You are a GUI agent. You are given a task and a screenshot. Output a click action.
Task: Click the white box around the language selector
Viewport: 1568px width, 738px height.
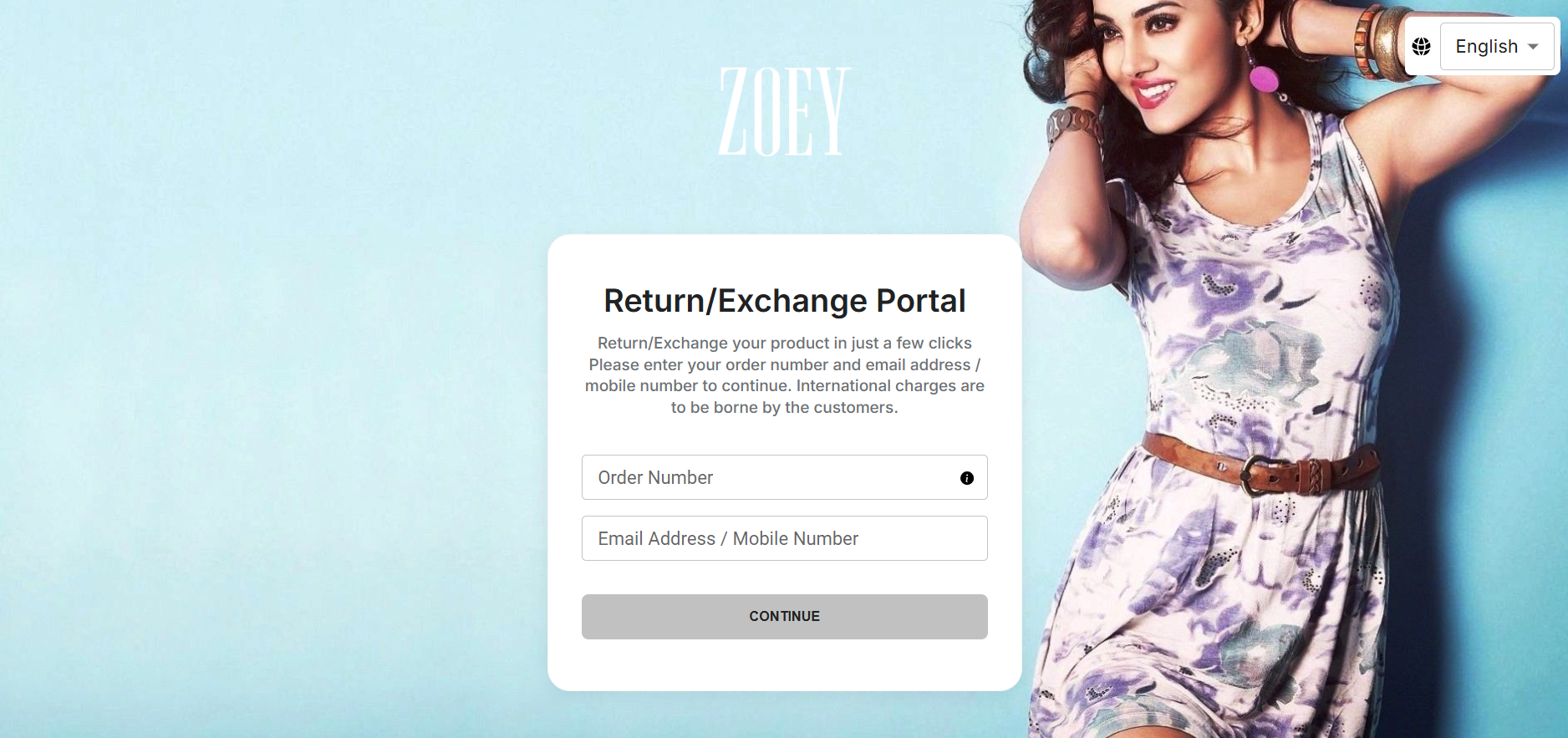click(1483, 46)
